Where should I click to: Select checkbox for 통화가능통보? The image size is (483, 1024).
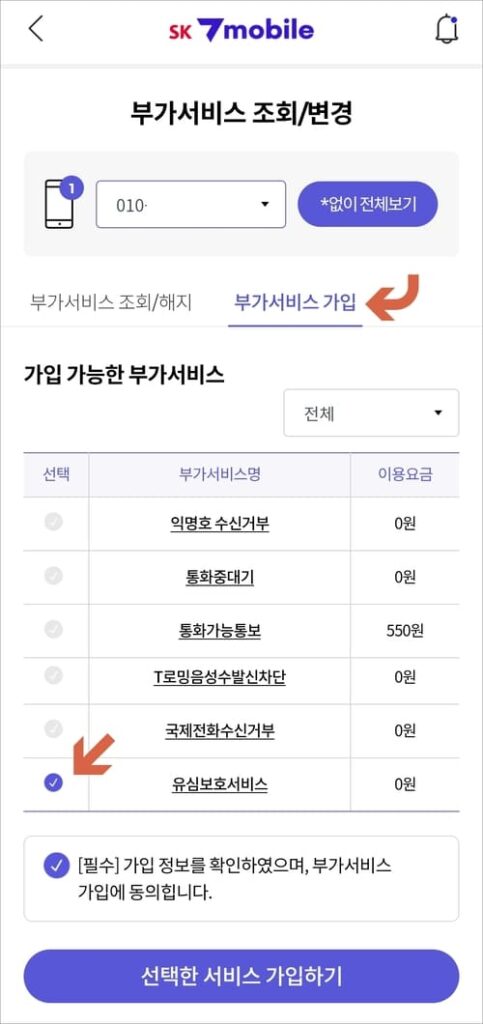tap(54, 629)
